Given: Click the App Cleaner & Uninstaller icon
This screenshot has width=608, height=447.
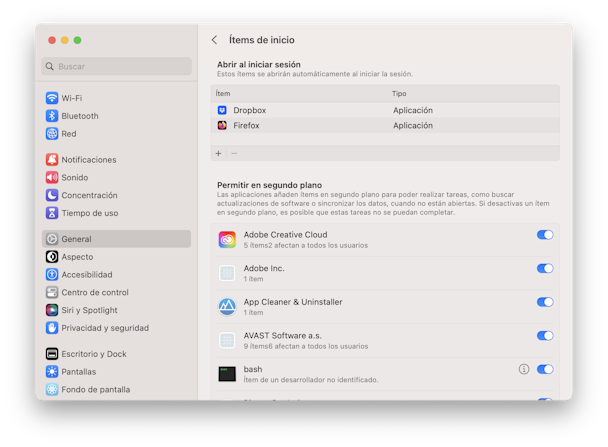Looking at the screenshot, I should 227,307.
